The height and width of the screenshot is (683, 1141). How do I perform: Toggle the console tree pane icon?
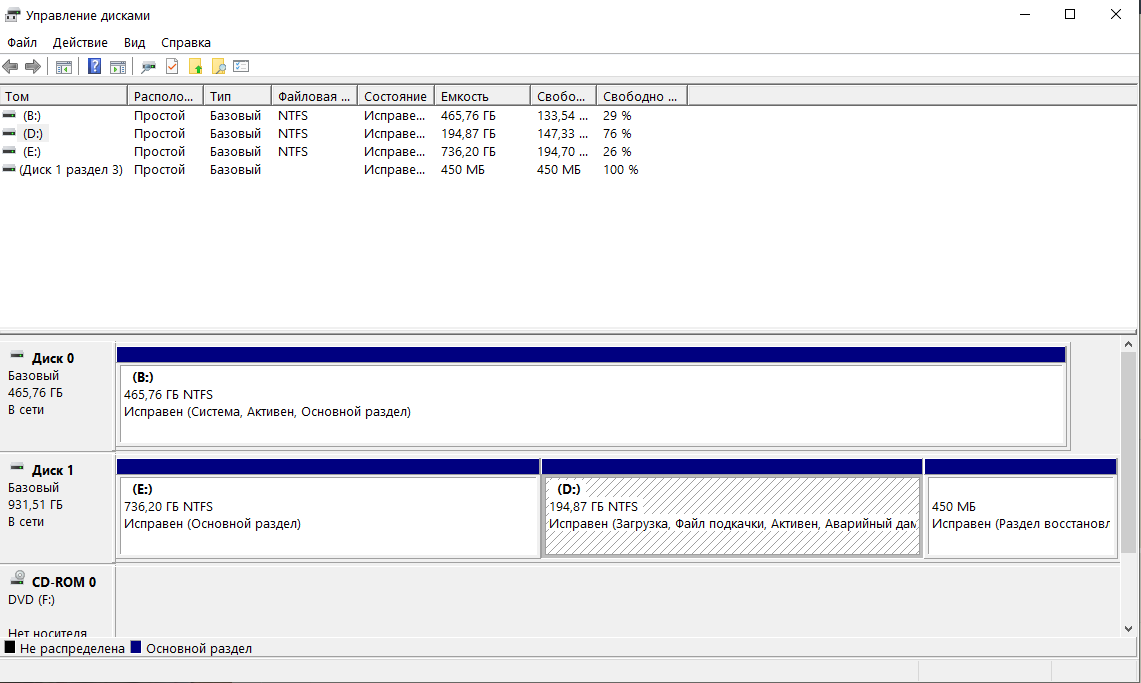pos(64,67)
